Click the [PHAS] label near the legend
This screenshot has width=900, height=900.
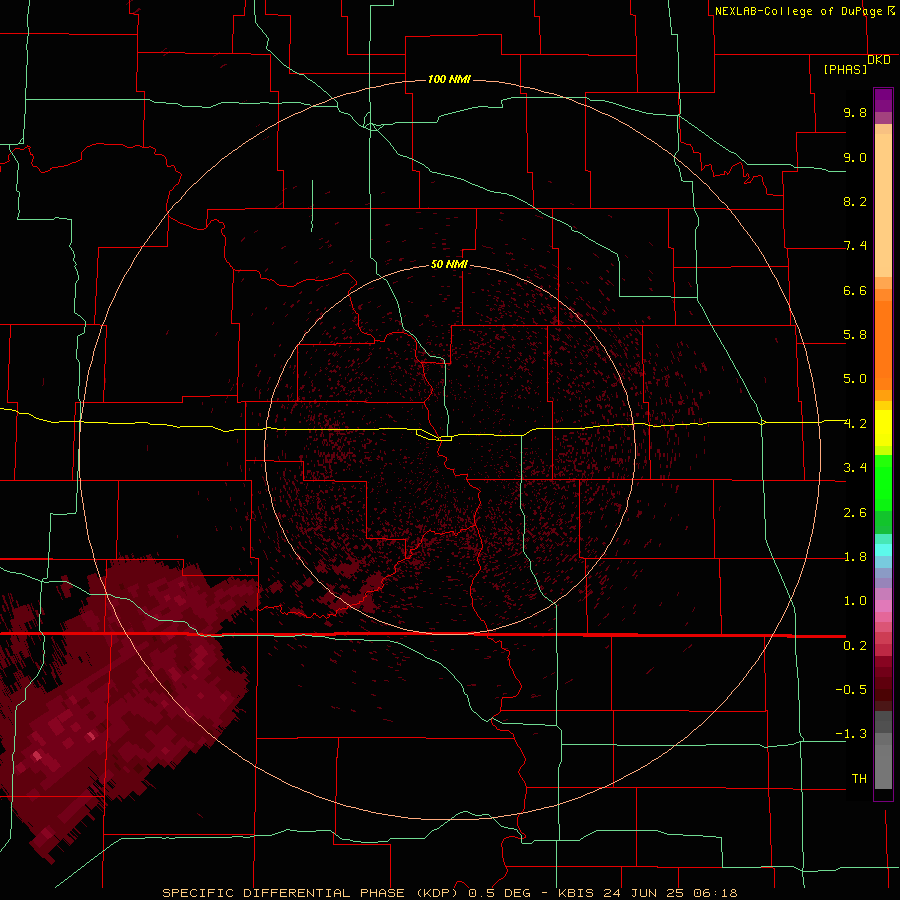[845, 70]
